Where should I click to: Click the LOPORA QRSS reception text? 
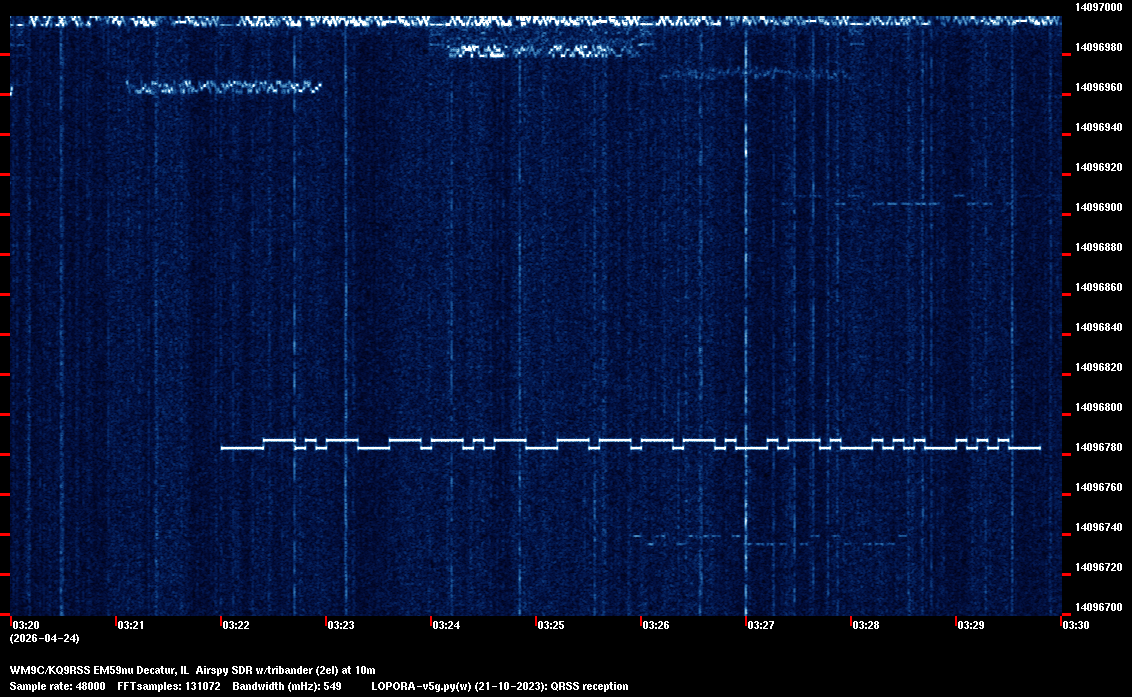[x=499, y=686]
